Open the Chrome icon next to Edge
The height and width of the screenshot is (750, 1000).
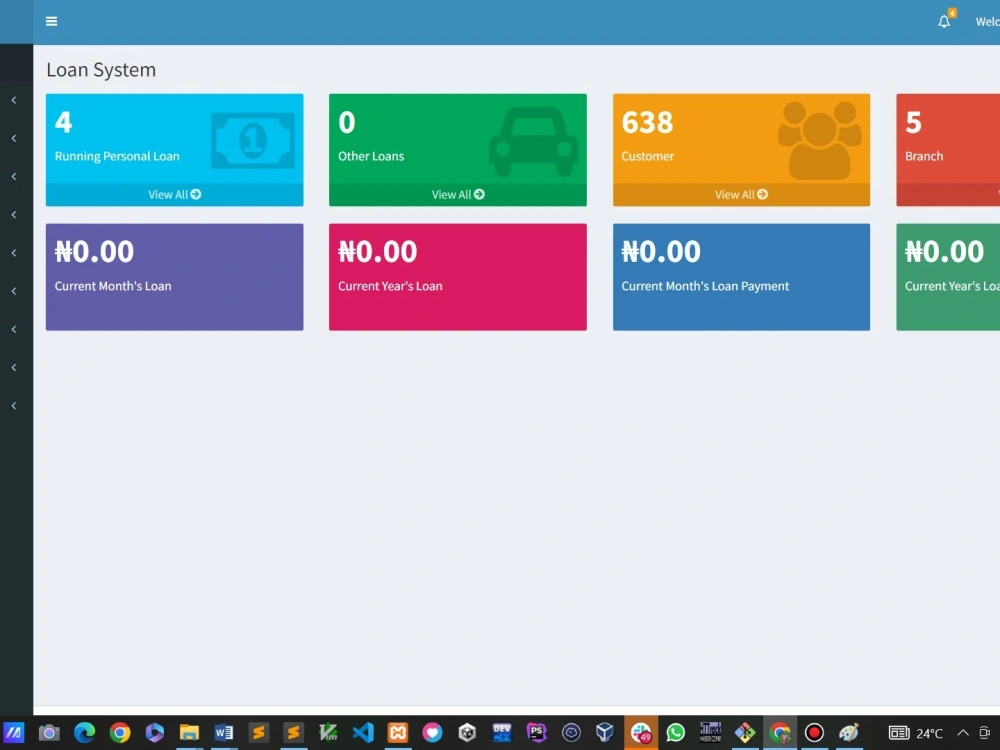pyautogui.click(x=119, y=732)
